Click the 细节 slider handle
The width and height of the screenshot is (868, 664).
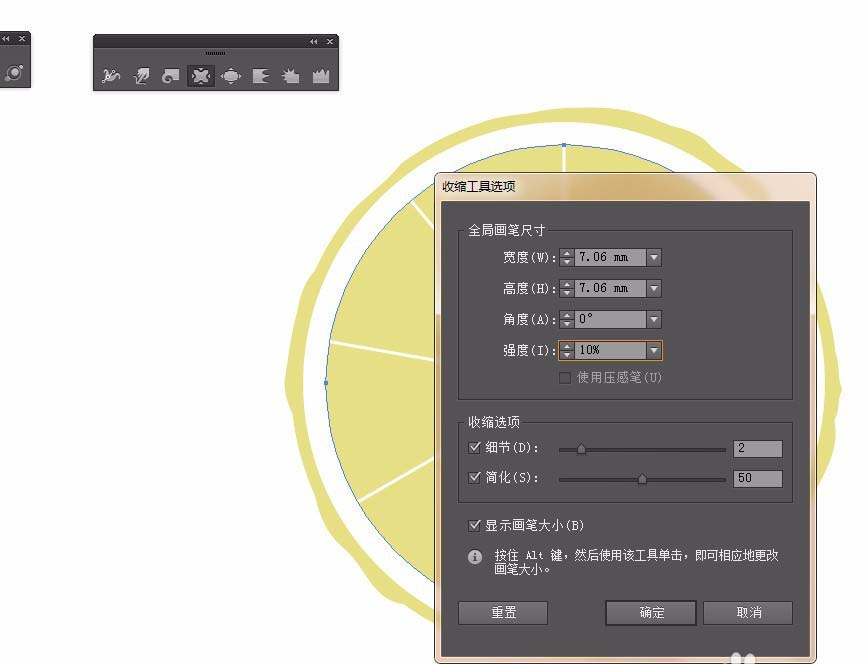[x=581, y=449]
